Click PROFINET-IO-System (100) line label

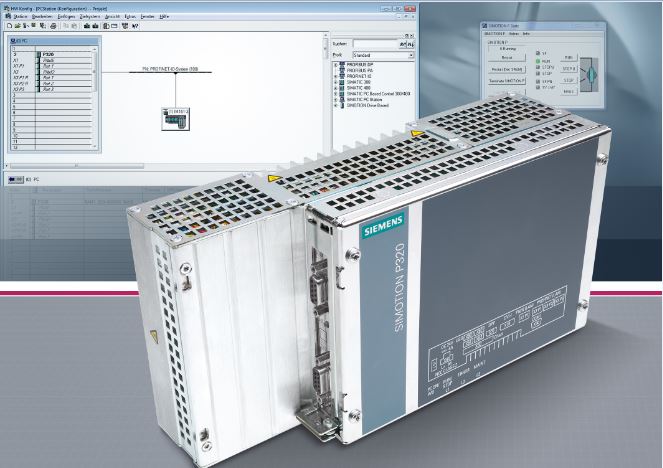coord(170,68)
